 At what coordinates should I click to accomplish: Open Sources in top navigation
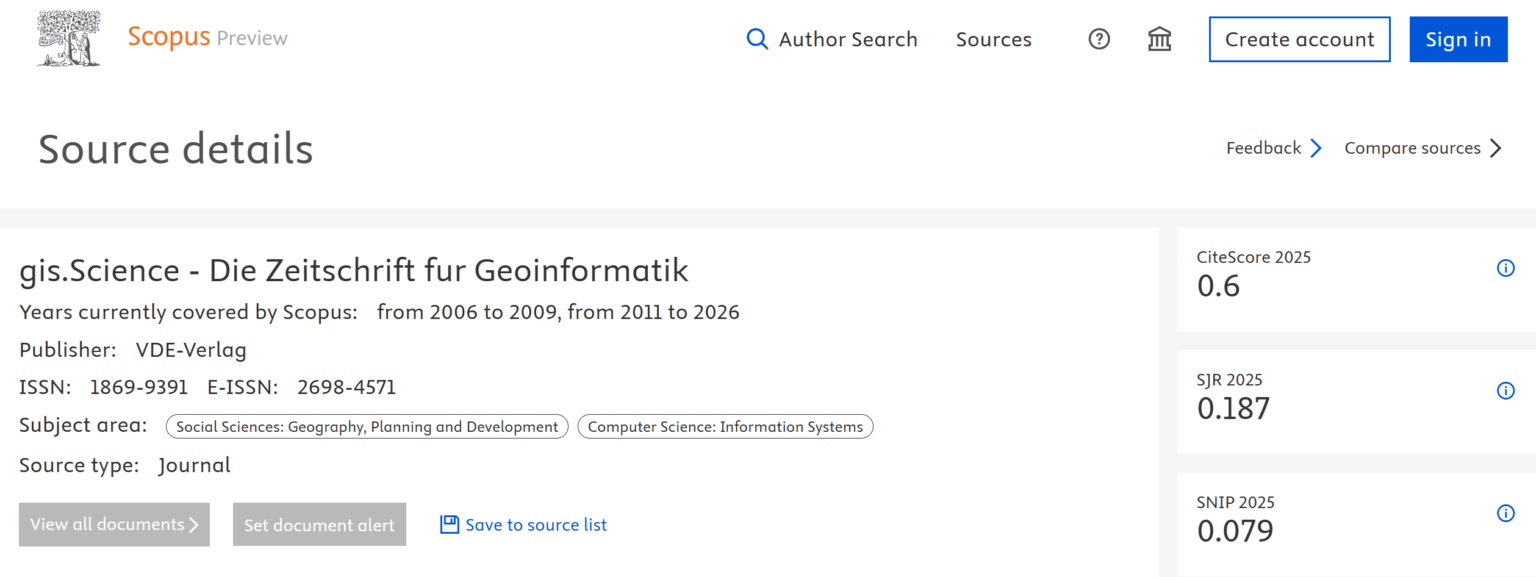pyautogui.click(x=993, y=40)
